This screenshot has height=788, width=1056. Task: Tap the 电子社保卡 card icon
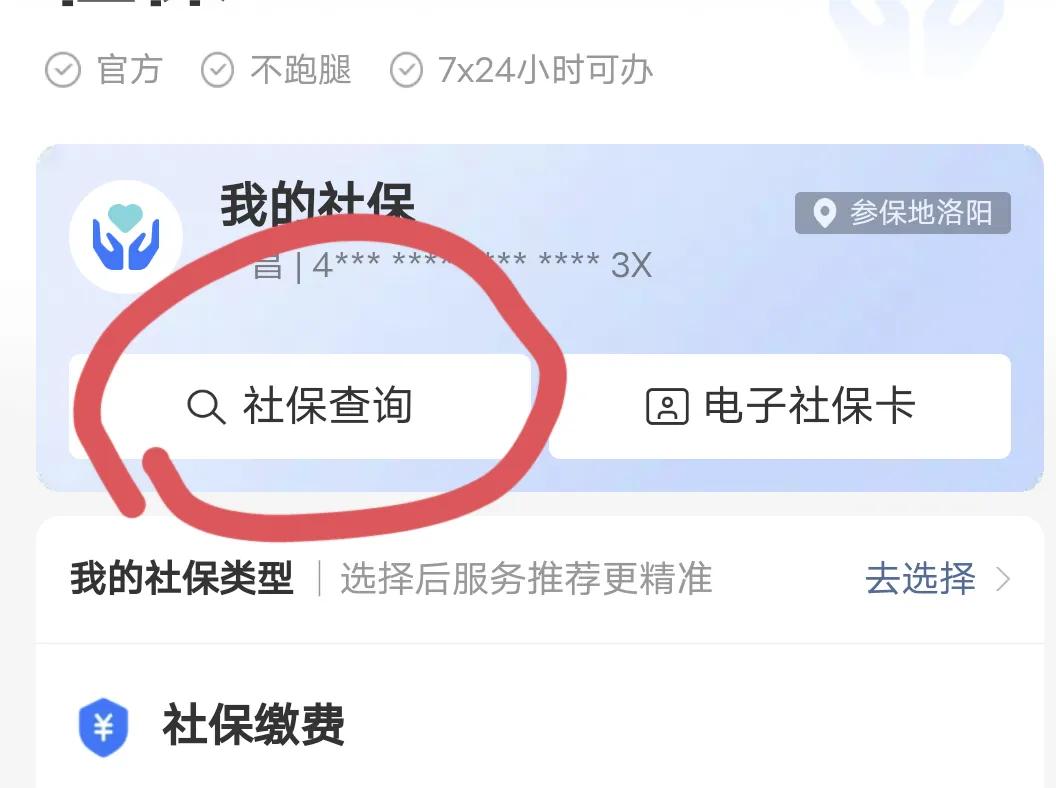tap(667, 407)
